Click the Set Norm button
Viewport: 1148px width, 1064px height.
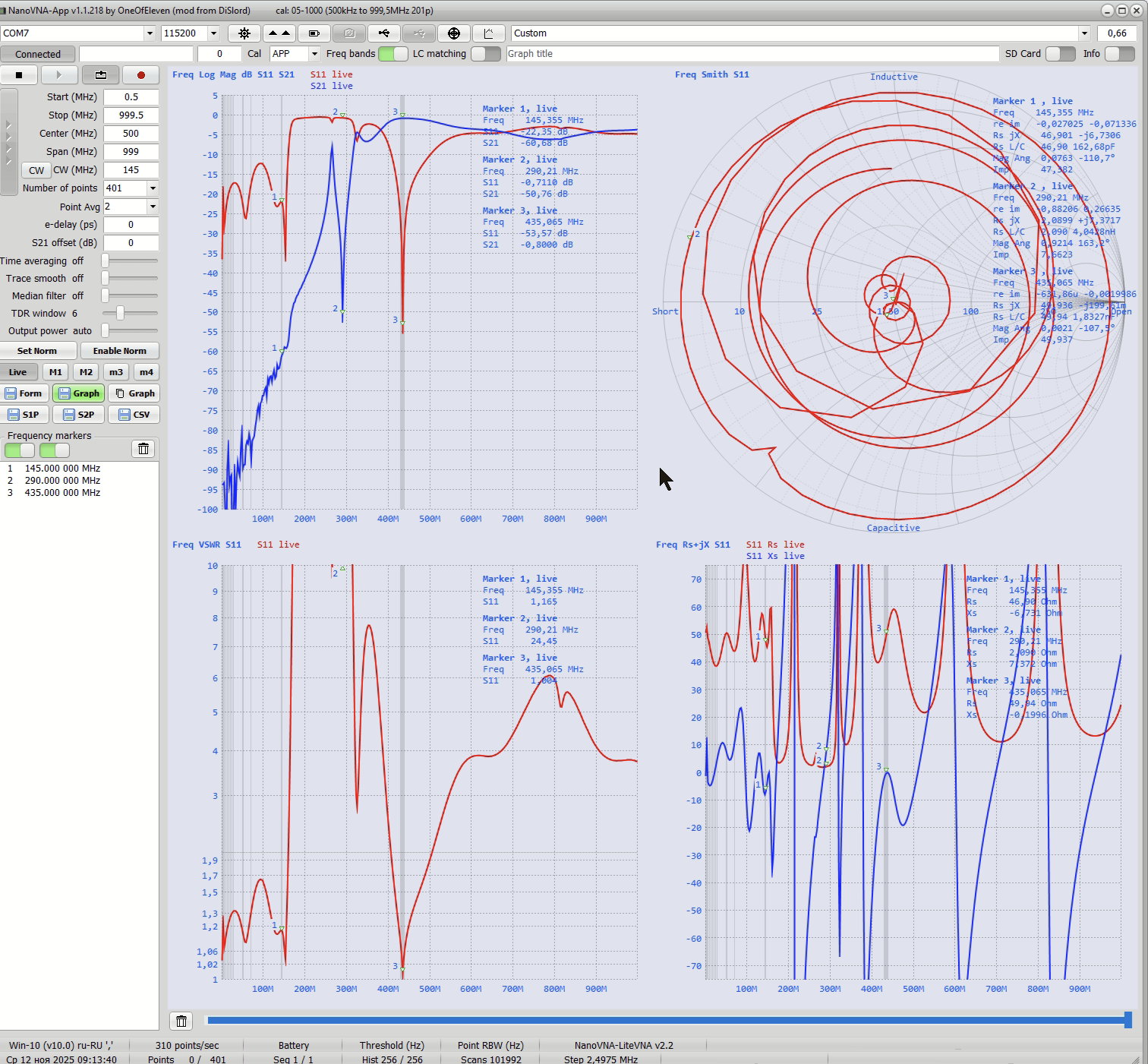pyautogui.click(x=37, y=351)
